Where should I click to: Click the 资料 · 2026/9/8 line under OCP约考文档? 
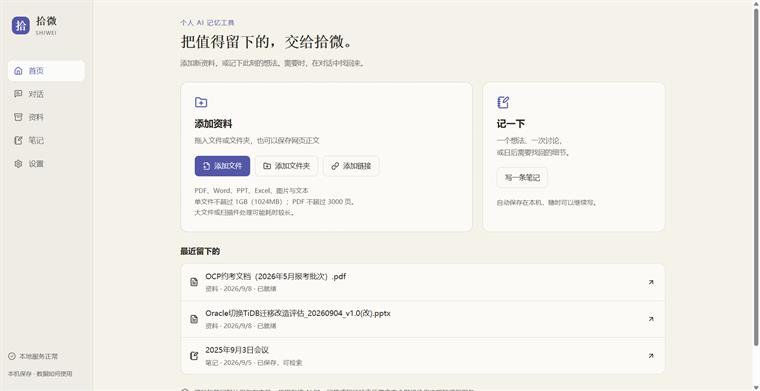241,289
